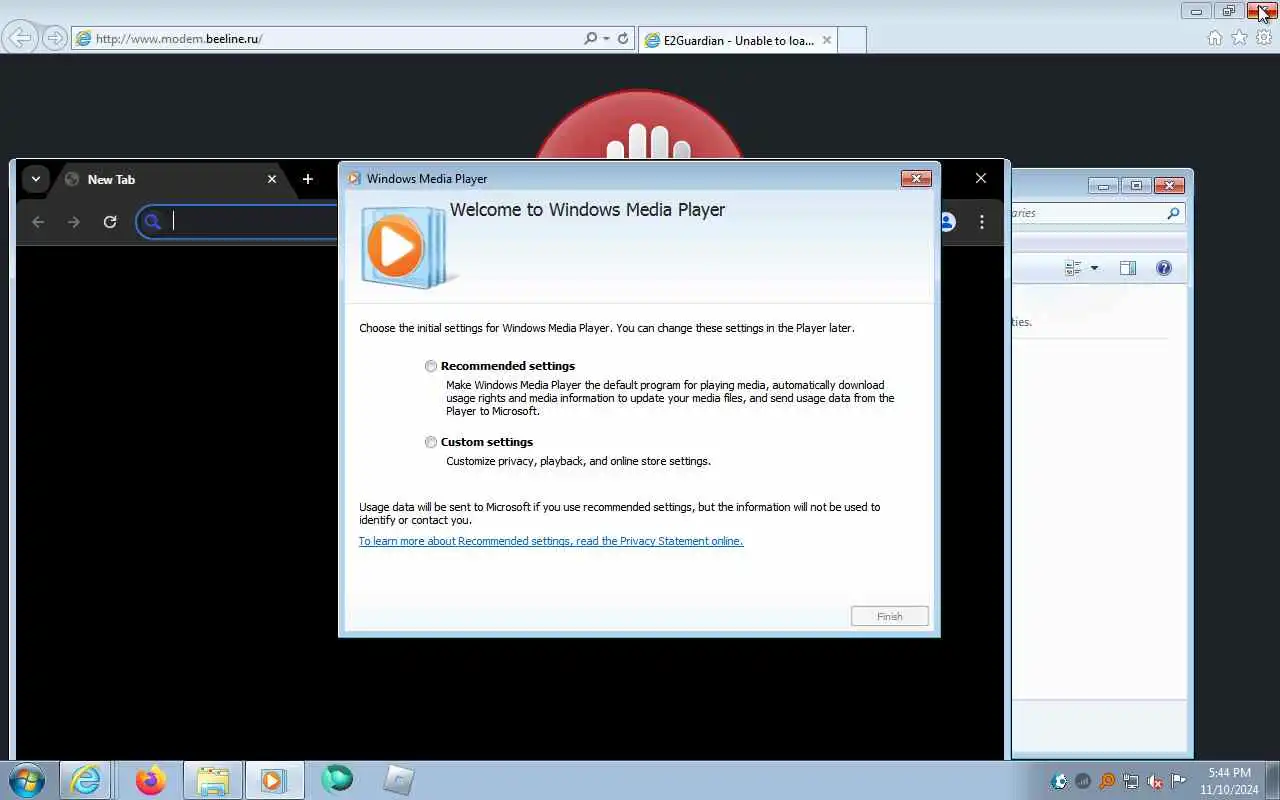Screen dimensions: 1280x800
Task: Launch Firefox from the taskbar
Action: pyautogui.click(x=151, y=780)
